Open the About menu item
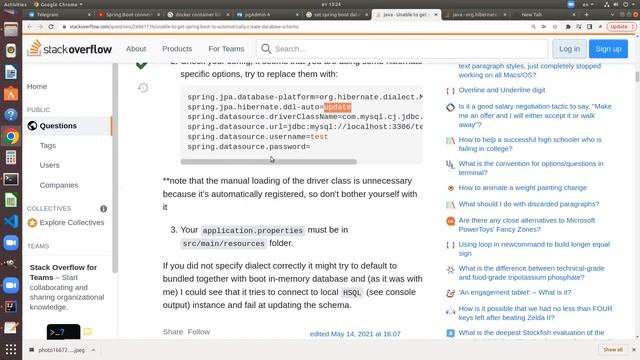The width and height of the screenshot is (640, 360). pyautogui.click(x=136, y=49)
